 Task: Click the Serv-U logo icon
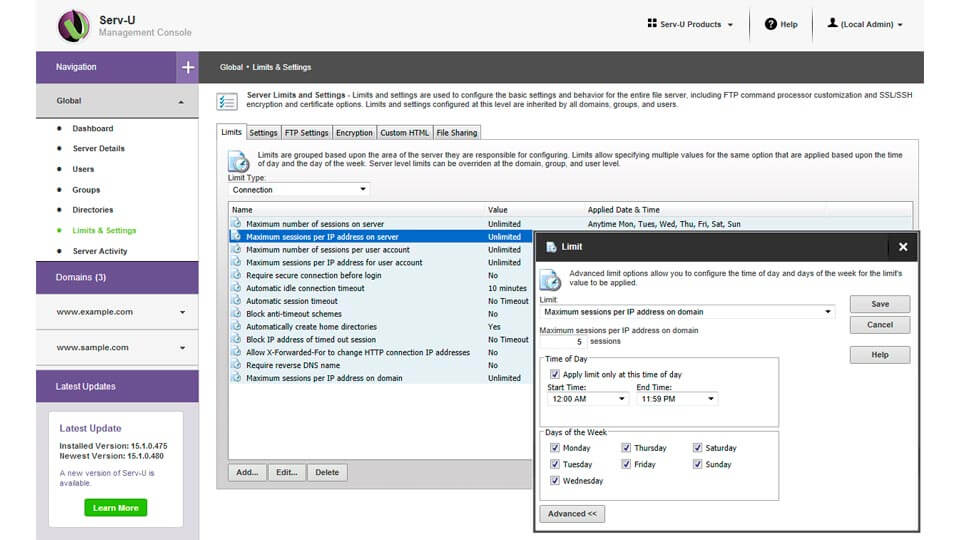click(x=73, y=26)
